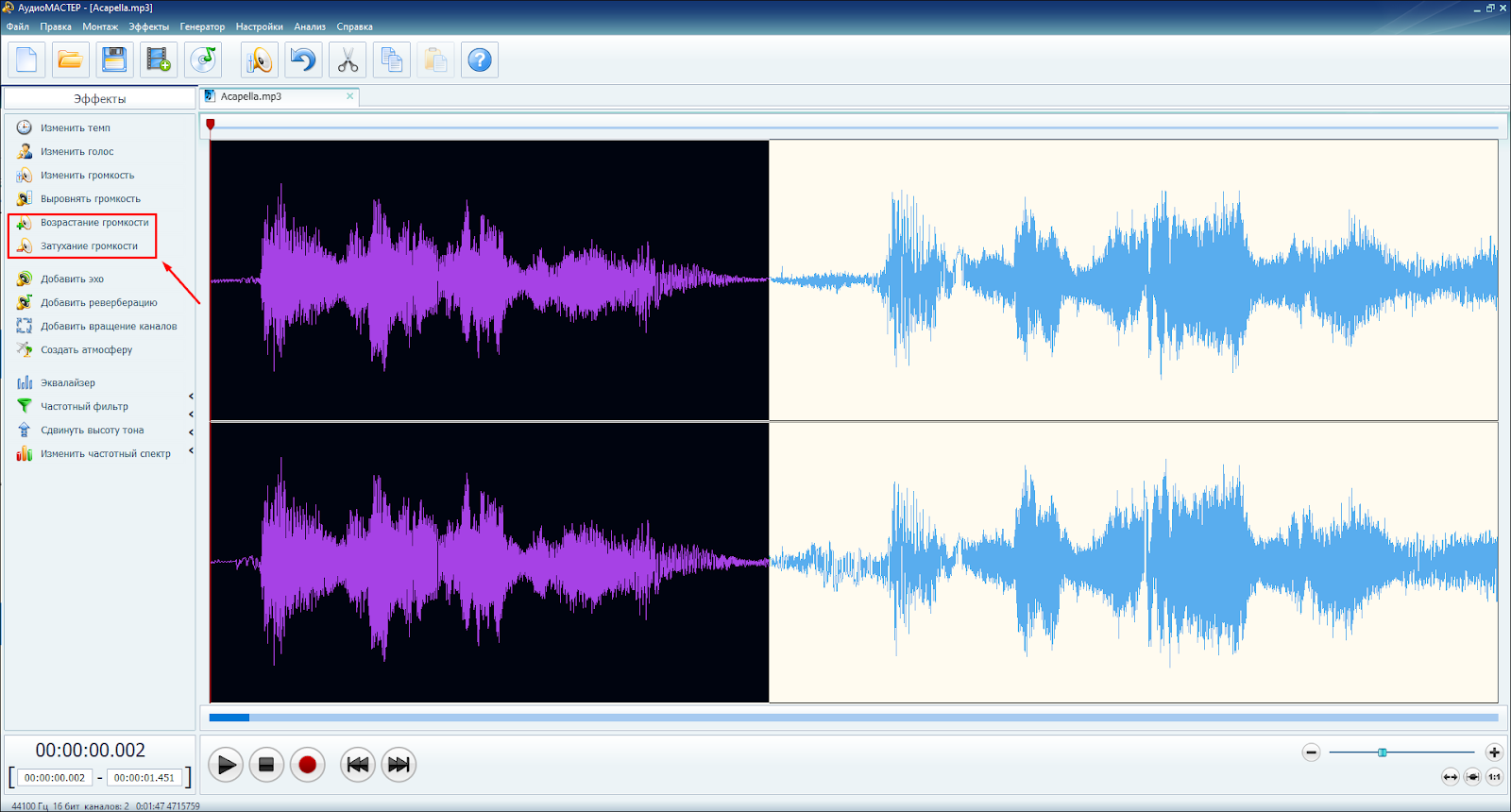Viewport: 1511px width, 812px height.
Task: Click the Эффекты panel header
Action: point(99,98)
